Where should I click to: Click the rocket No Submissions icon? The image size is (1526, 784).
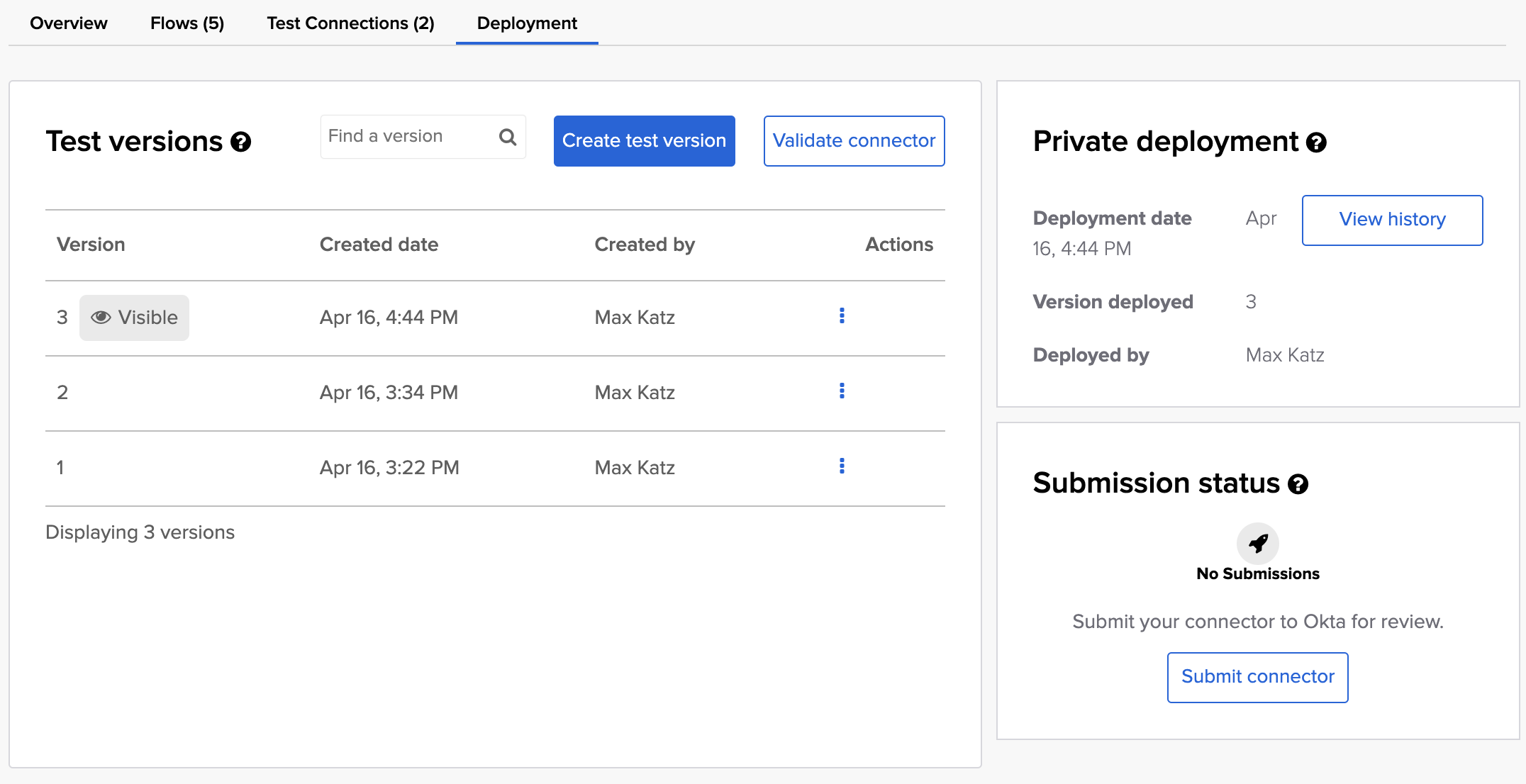(1257, 544)
